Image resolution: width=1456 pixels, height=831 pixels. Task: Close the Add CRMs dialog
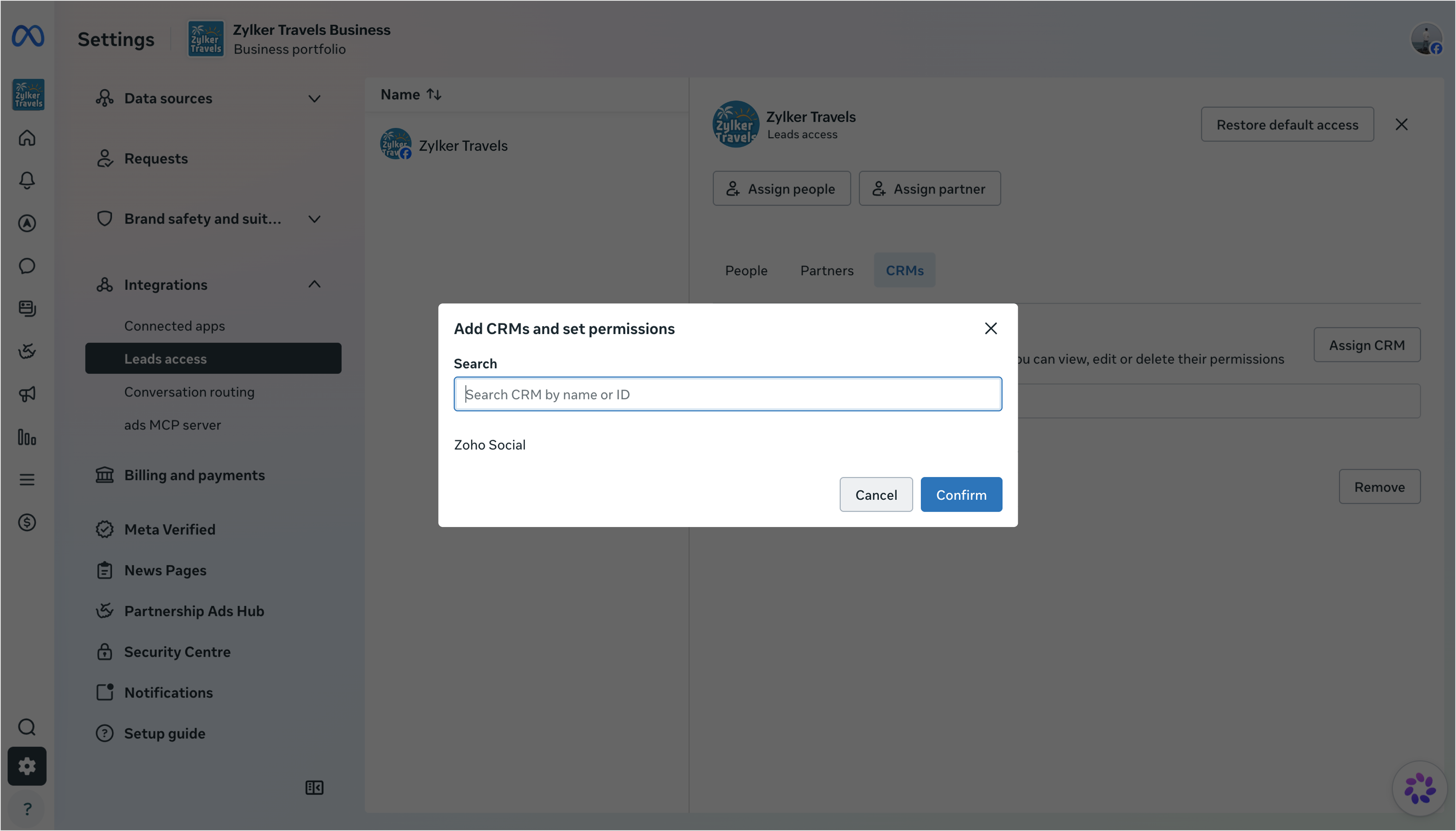(991, 329)
